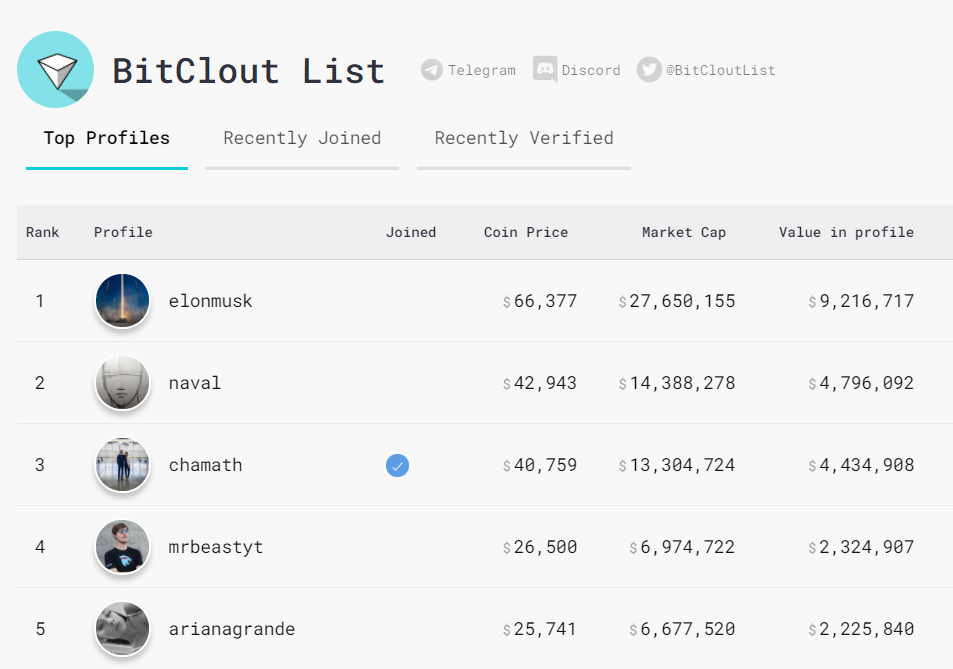Image resolution: width=953 pixels, height=669 pixels.
Task: Open arianagrande's avatar image
Action: coord(122,629)
